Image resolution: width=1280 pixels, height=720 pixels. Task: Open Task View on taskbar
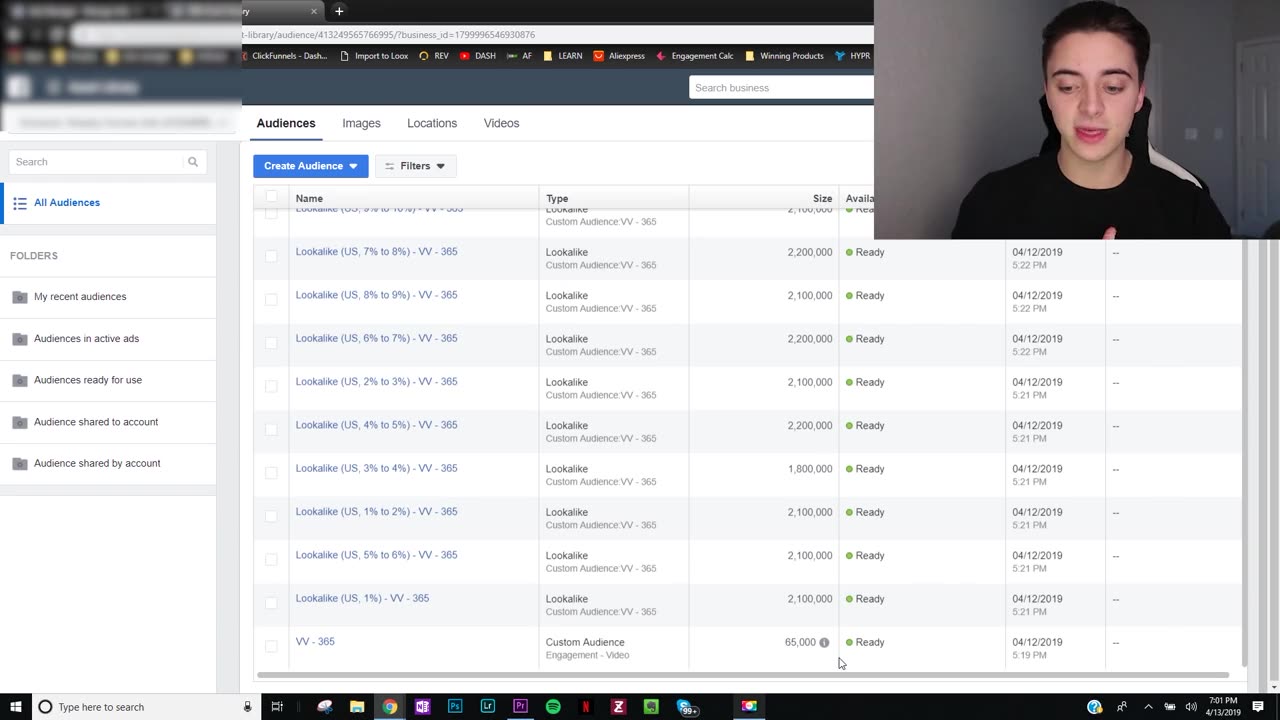point(277,707)
